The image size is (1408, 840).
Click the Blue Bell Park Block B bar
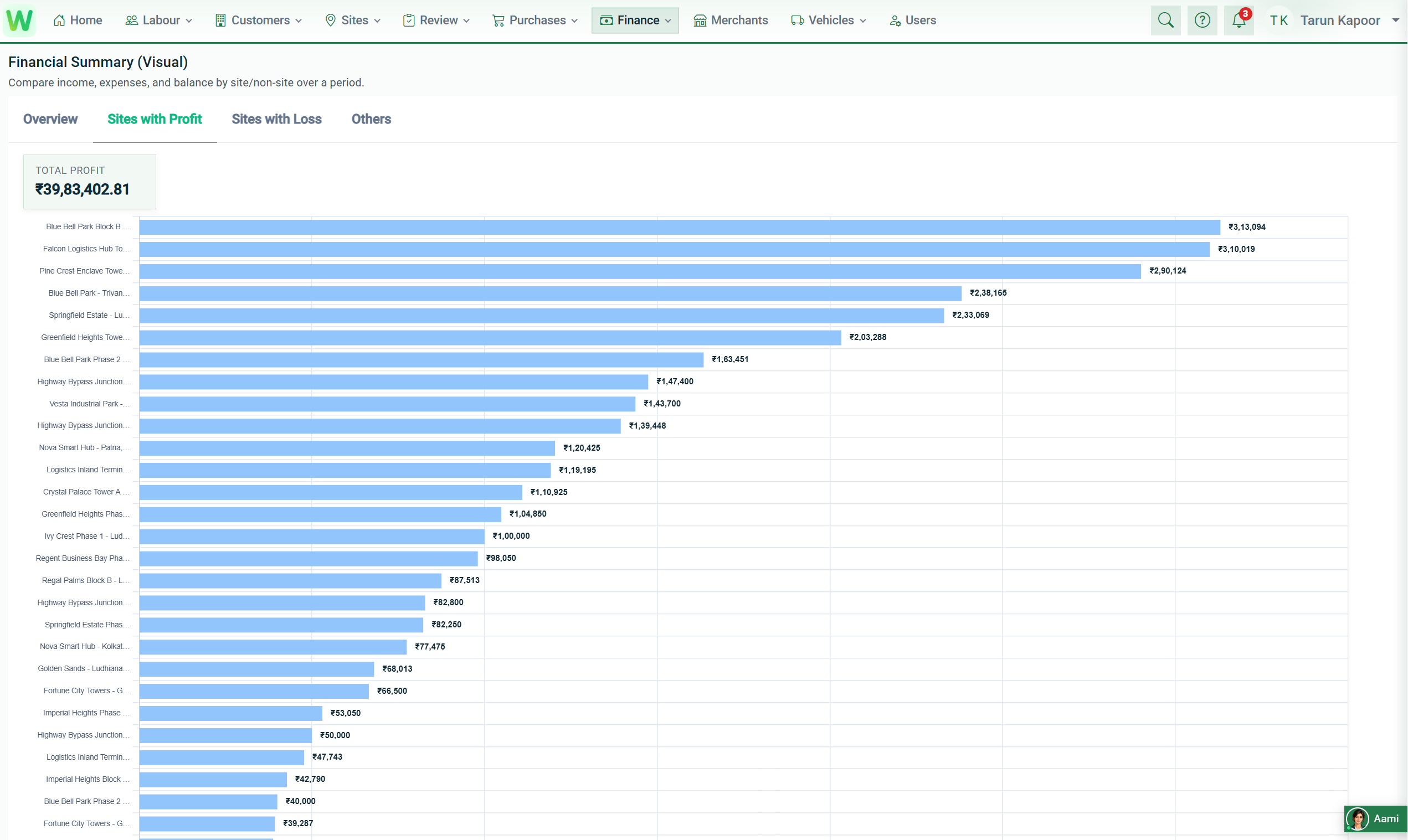click(x=680, y=227)
